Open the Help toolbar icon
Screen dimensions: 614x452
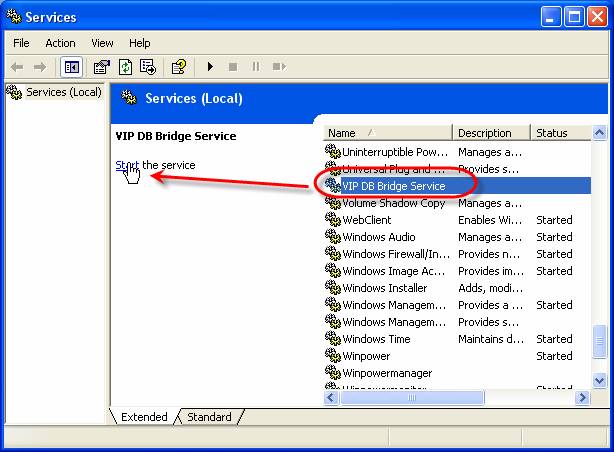point(179,67)
